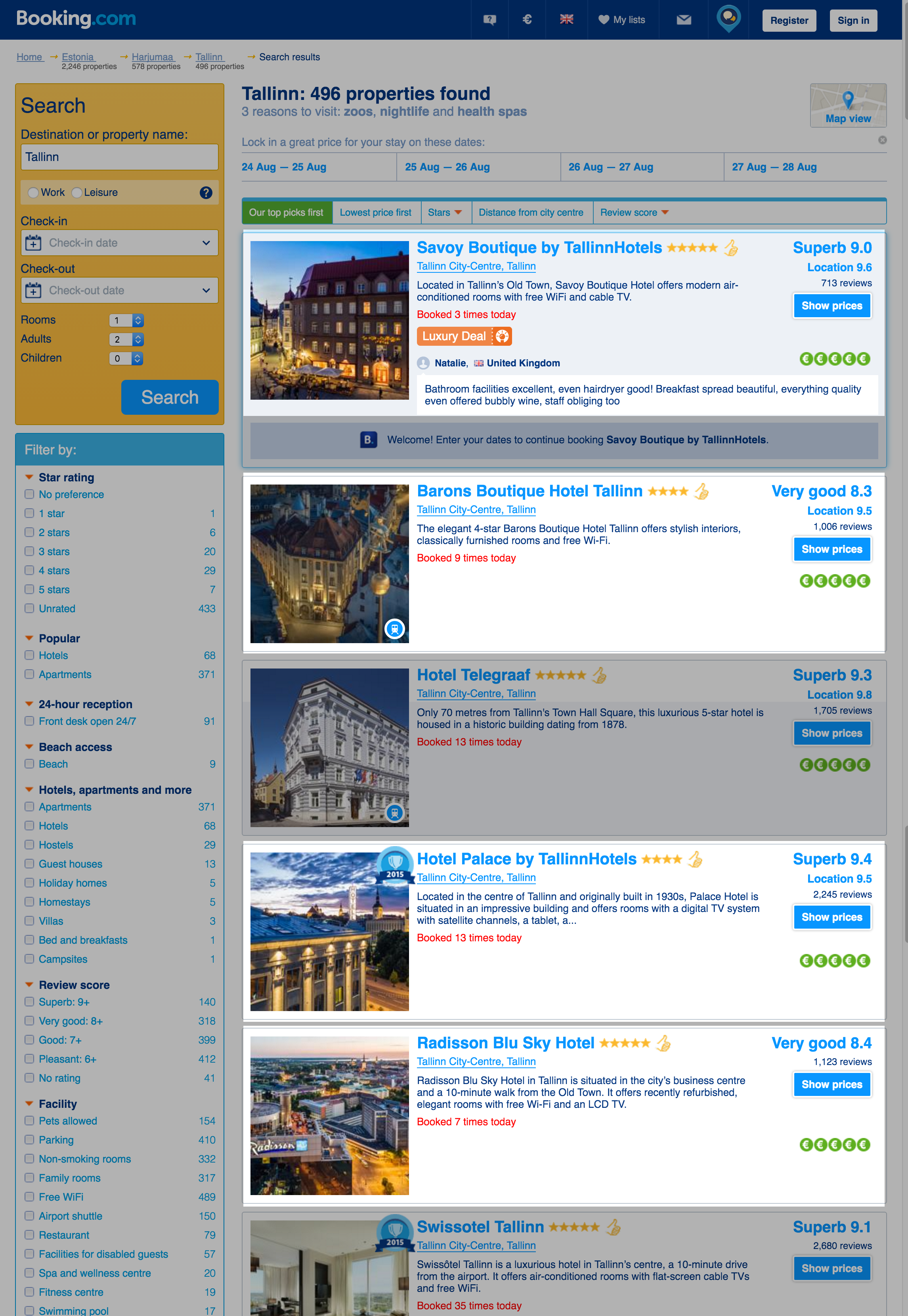Image resolution: width=908 pixels, height=1316 pixels.
Task: Click the travel guide pin icon in header
Action: point(728,18)
